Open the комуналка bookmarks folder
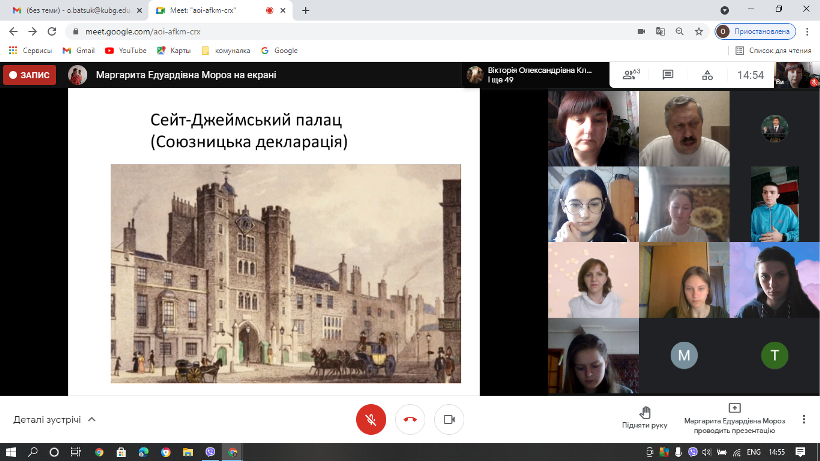 click(224, 50)
